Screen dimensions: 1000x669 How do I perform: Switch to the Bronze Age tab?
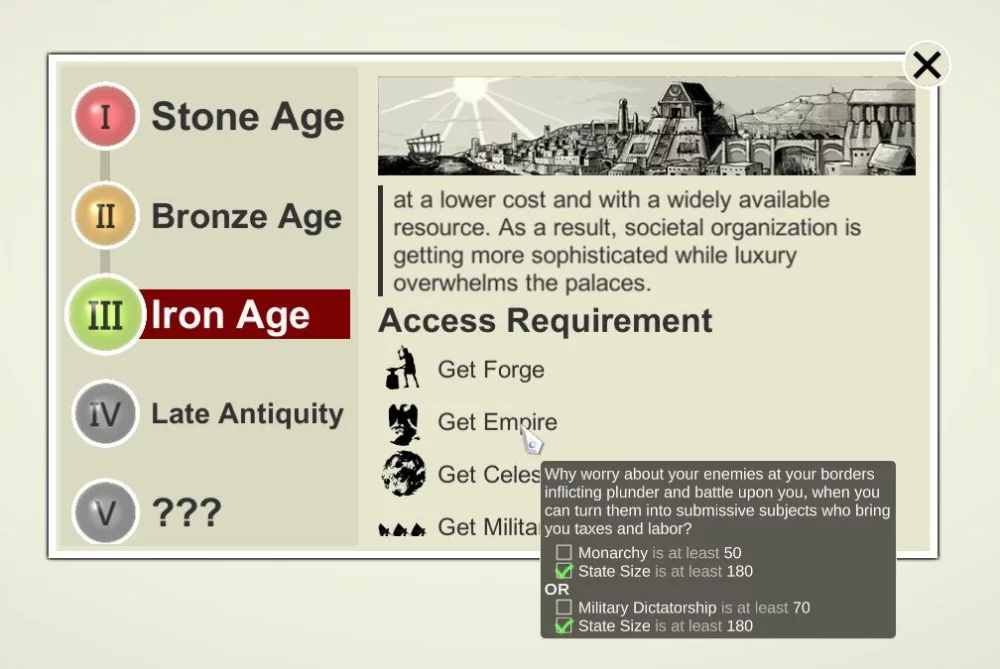(x=246, y=216)
